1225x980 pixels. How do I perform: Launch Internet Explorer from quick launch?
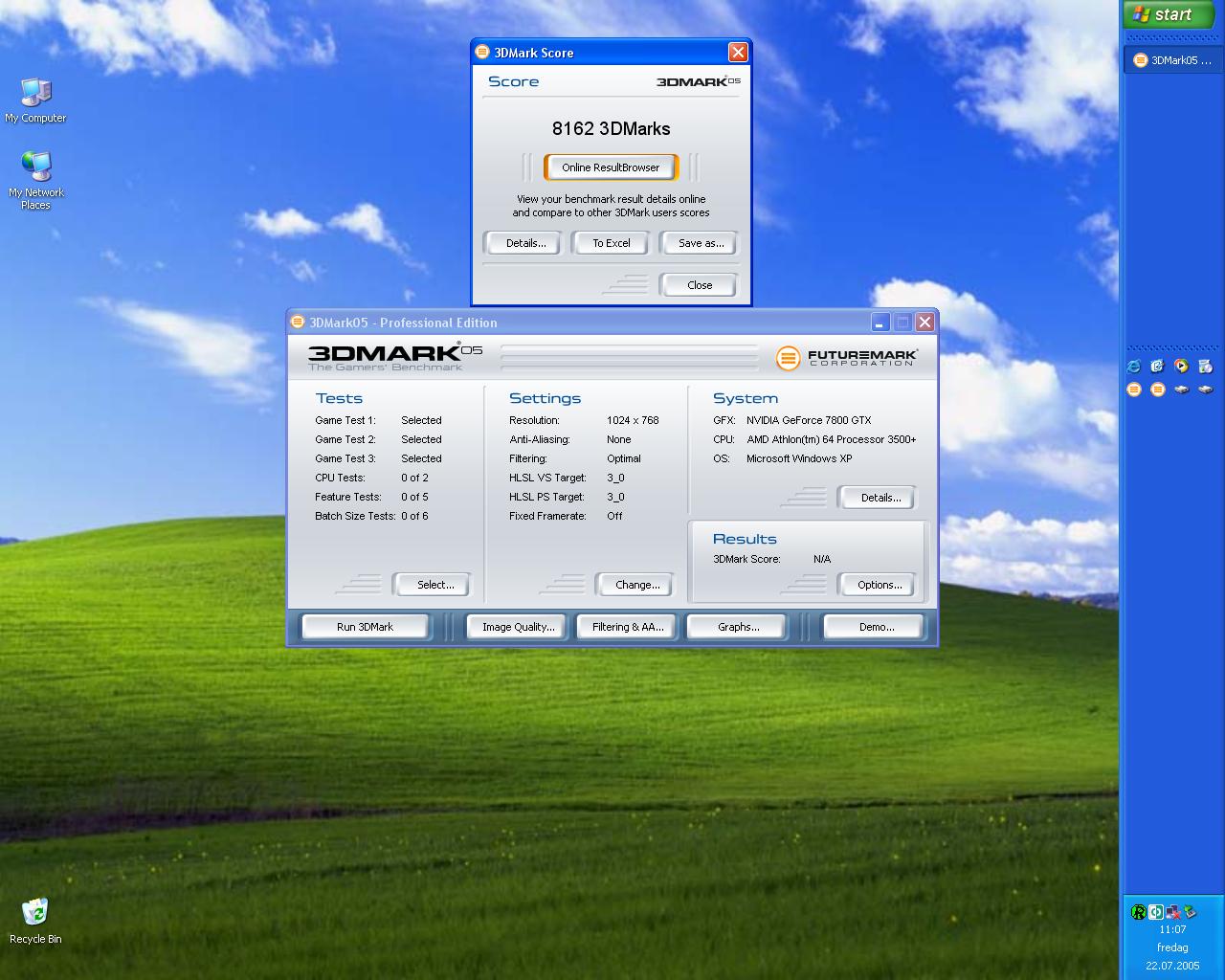click(1134, 366)
